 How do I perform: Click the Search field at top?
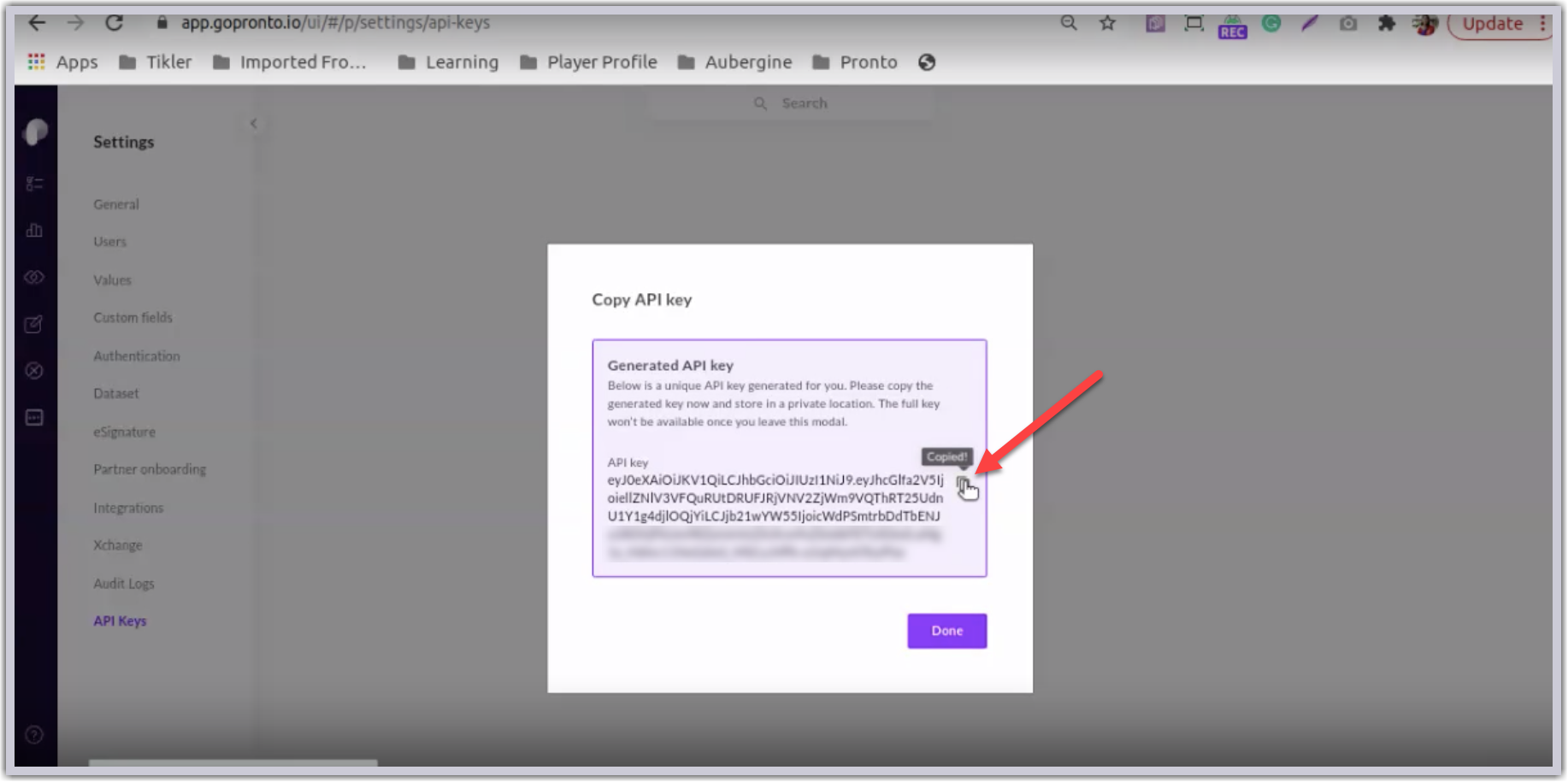point(793,103)
